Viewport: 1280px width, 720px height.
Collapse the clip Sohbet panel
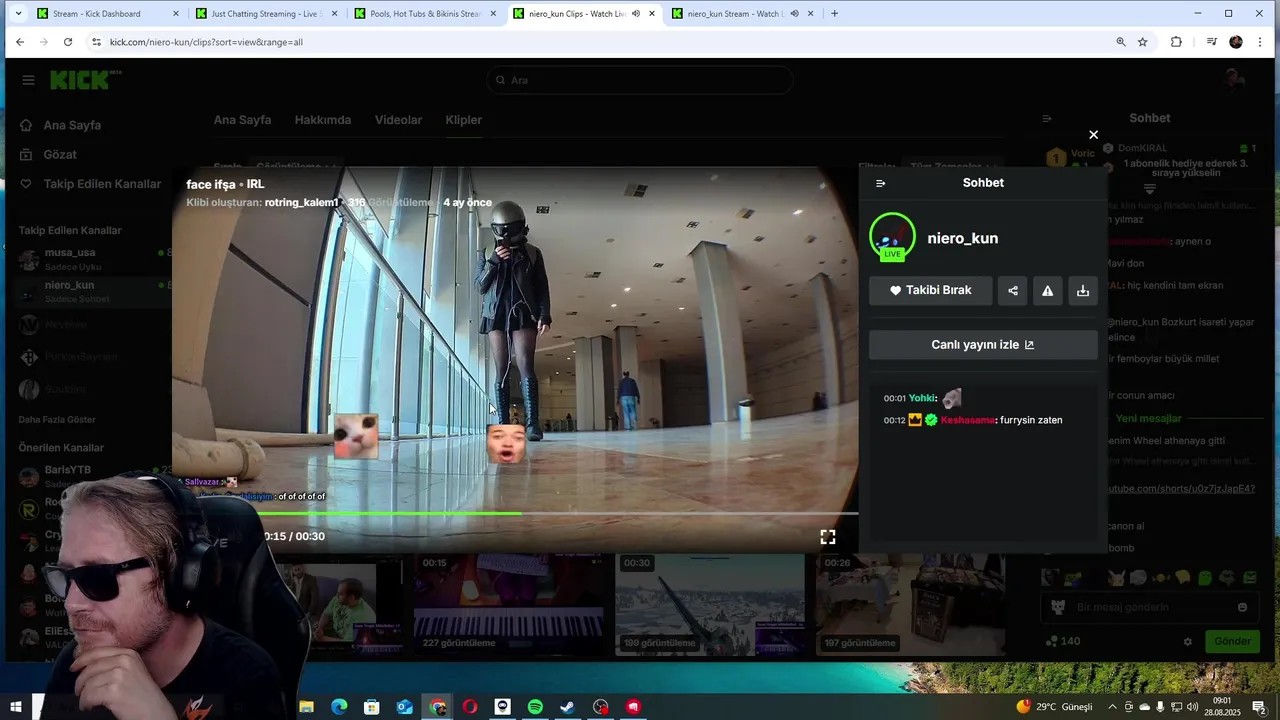click(x=880, y=183)
